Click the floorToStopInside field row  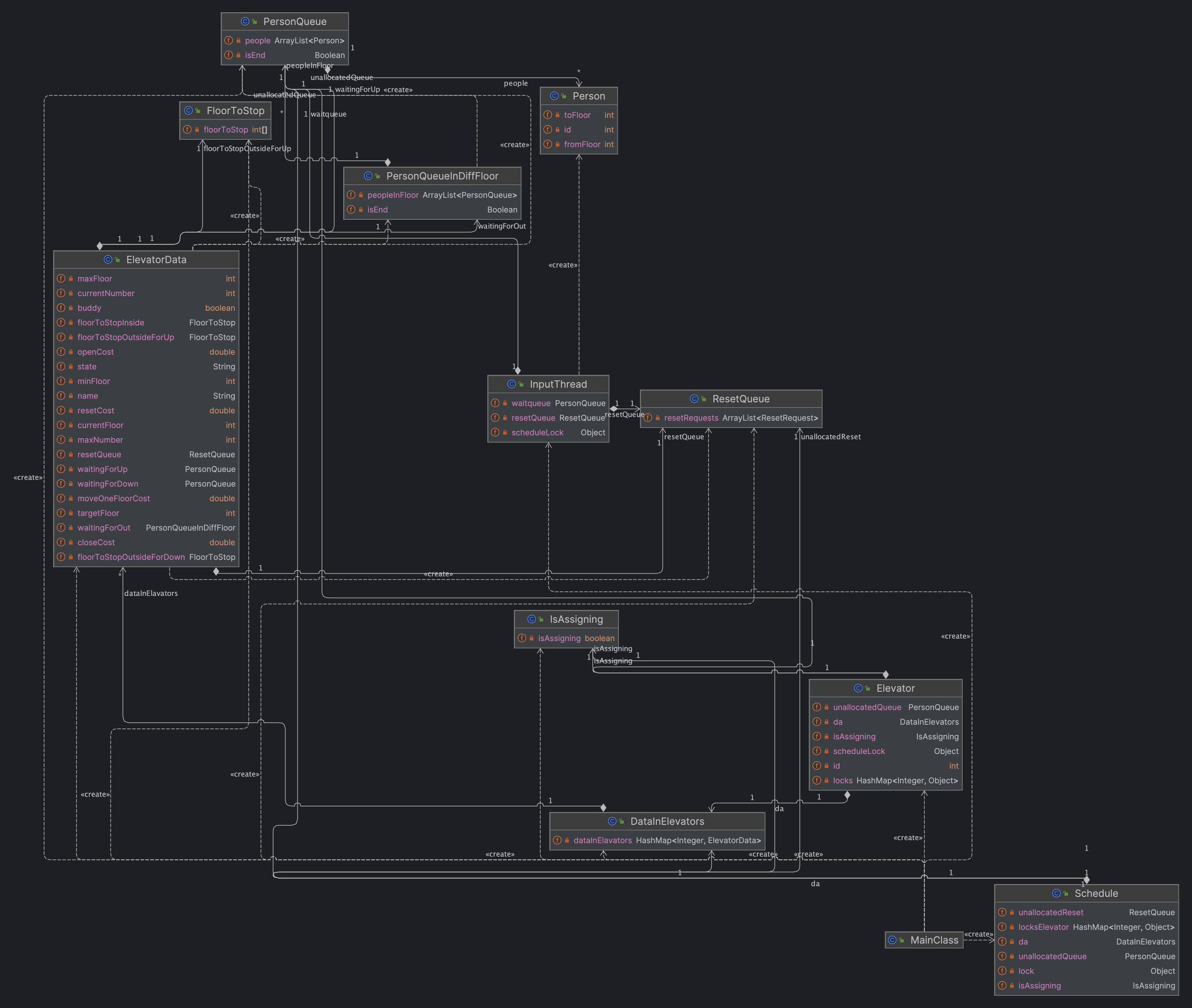point(146,322)
